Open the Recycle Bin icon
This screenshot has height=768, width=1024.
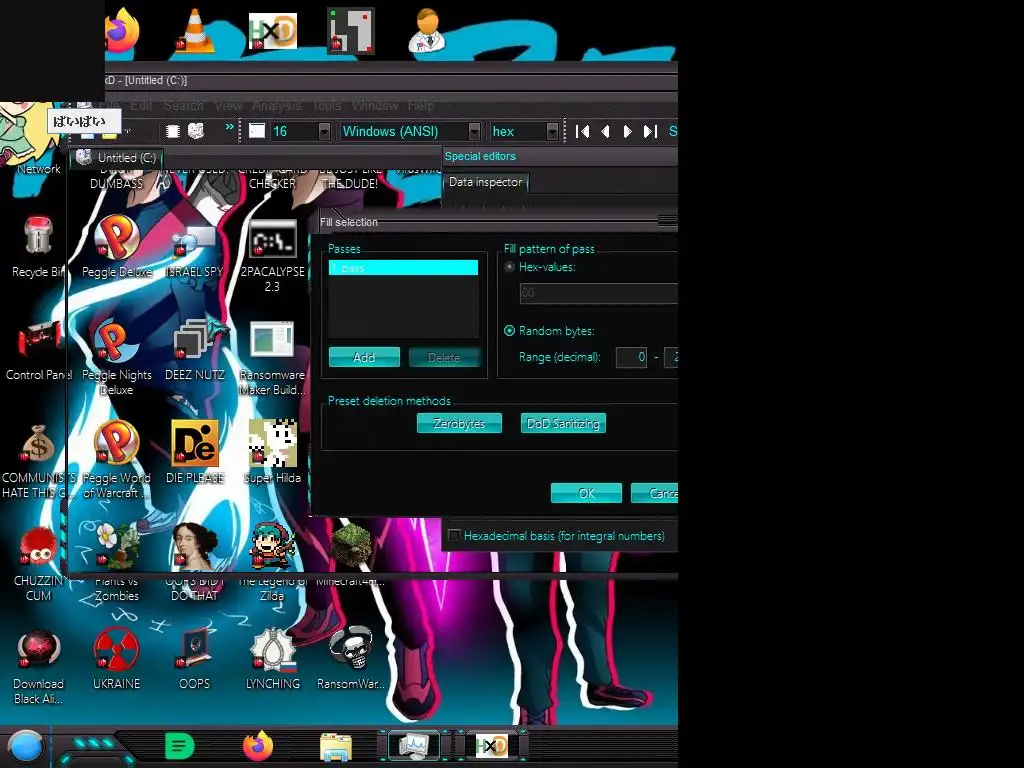click(38, 247)
